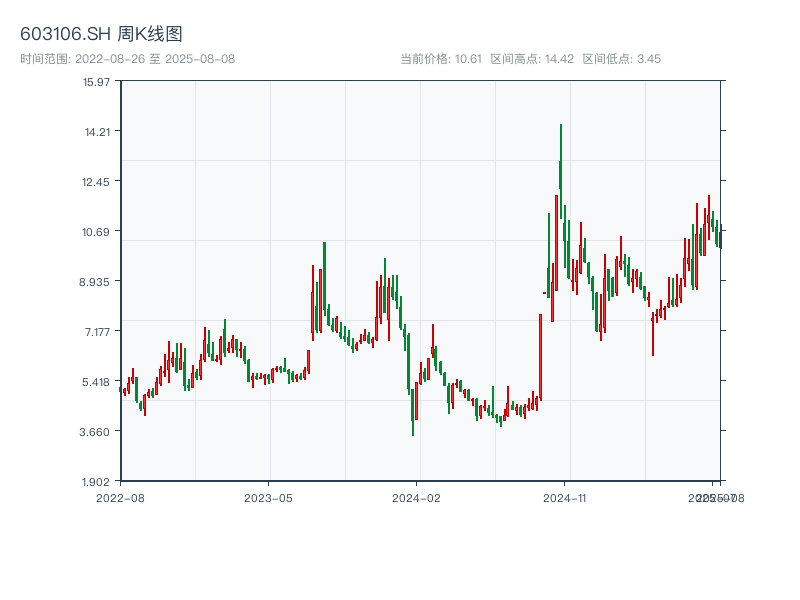
Task: Click x-axis label 2024-11
Action: tap(564, 498)
